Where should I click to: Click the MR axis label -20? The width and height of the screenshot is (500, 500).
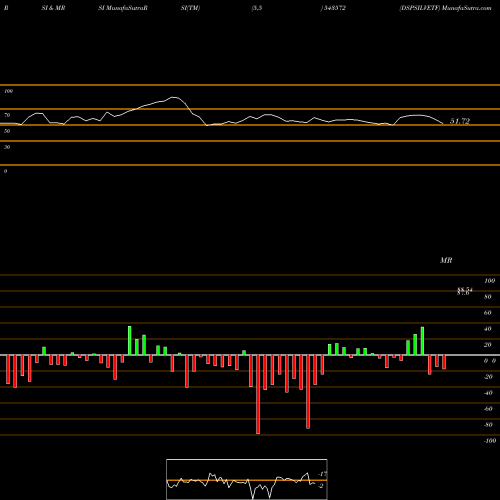click(x=488, y=377)
